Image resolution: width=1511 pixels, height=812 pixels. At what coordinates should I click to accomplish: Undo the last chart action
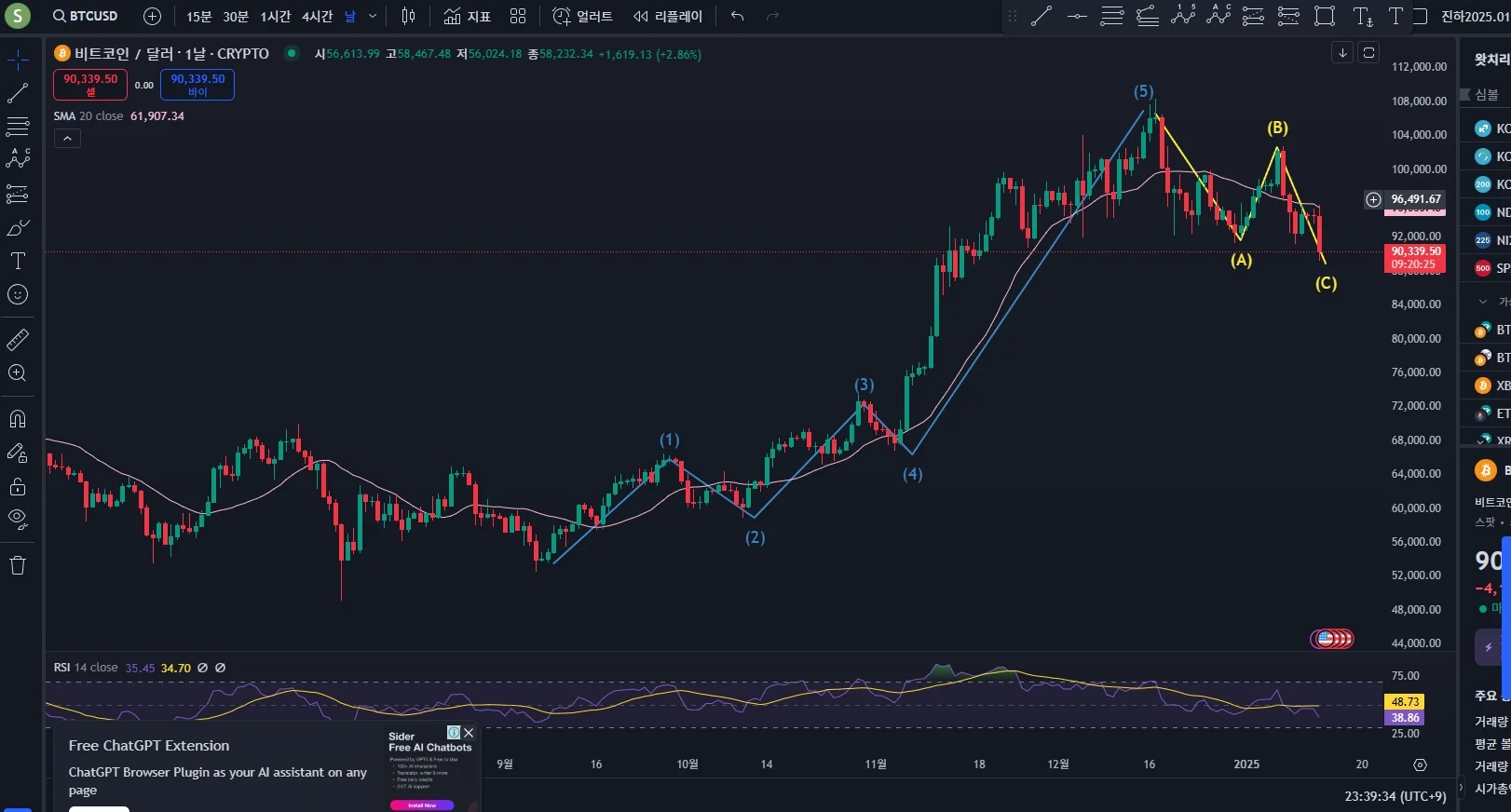738,16
